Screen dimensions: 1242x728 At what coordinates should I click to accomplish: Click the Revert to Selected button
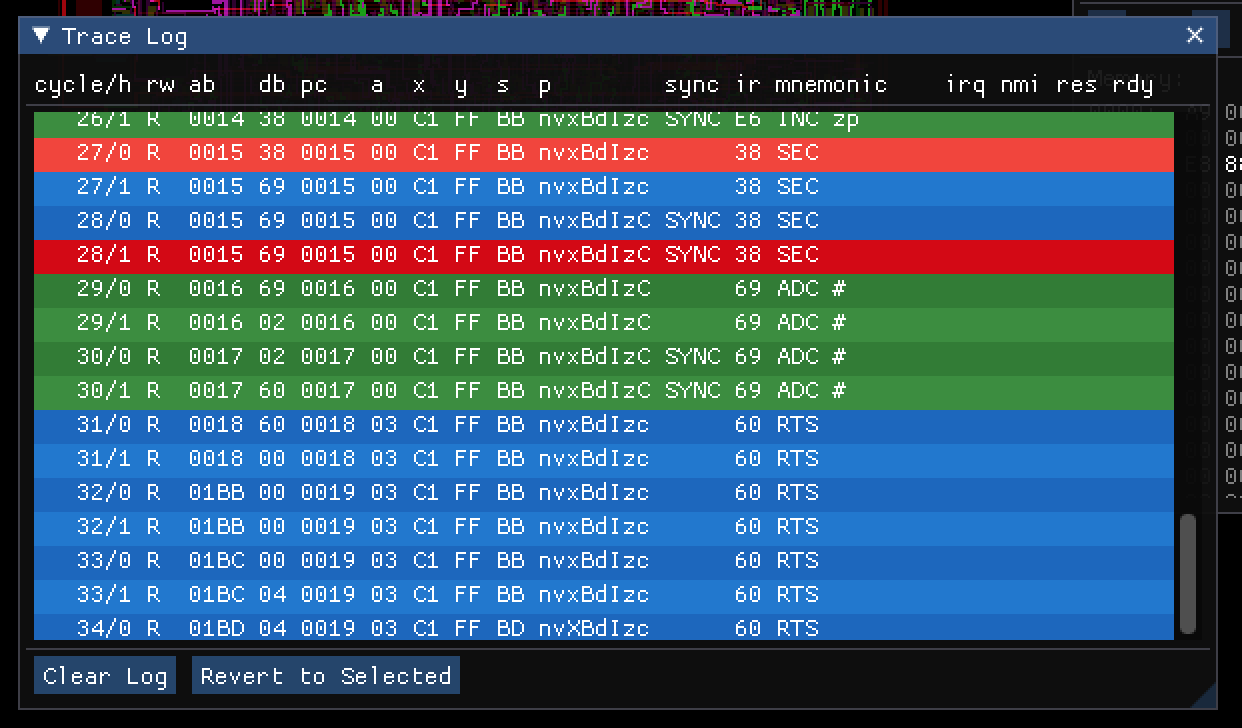(325, 675)
